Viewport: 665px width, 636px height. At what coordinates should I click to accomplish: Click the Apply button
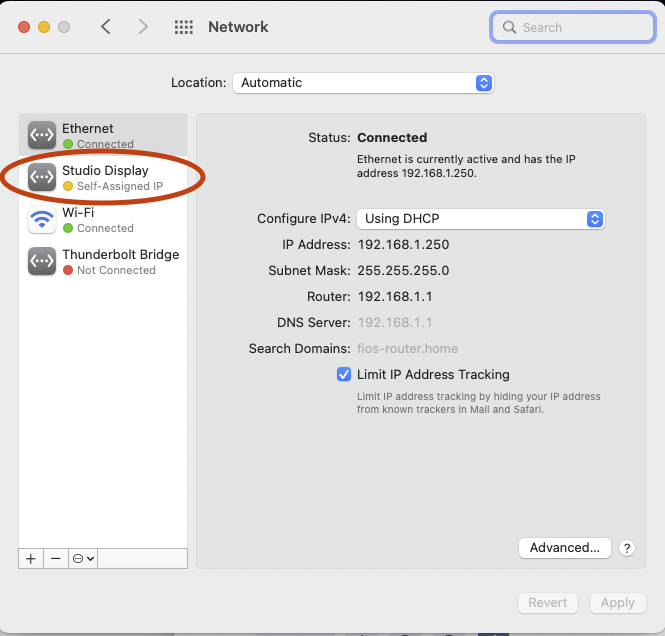pyautogui.click(x=618, y=603)
